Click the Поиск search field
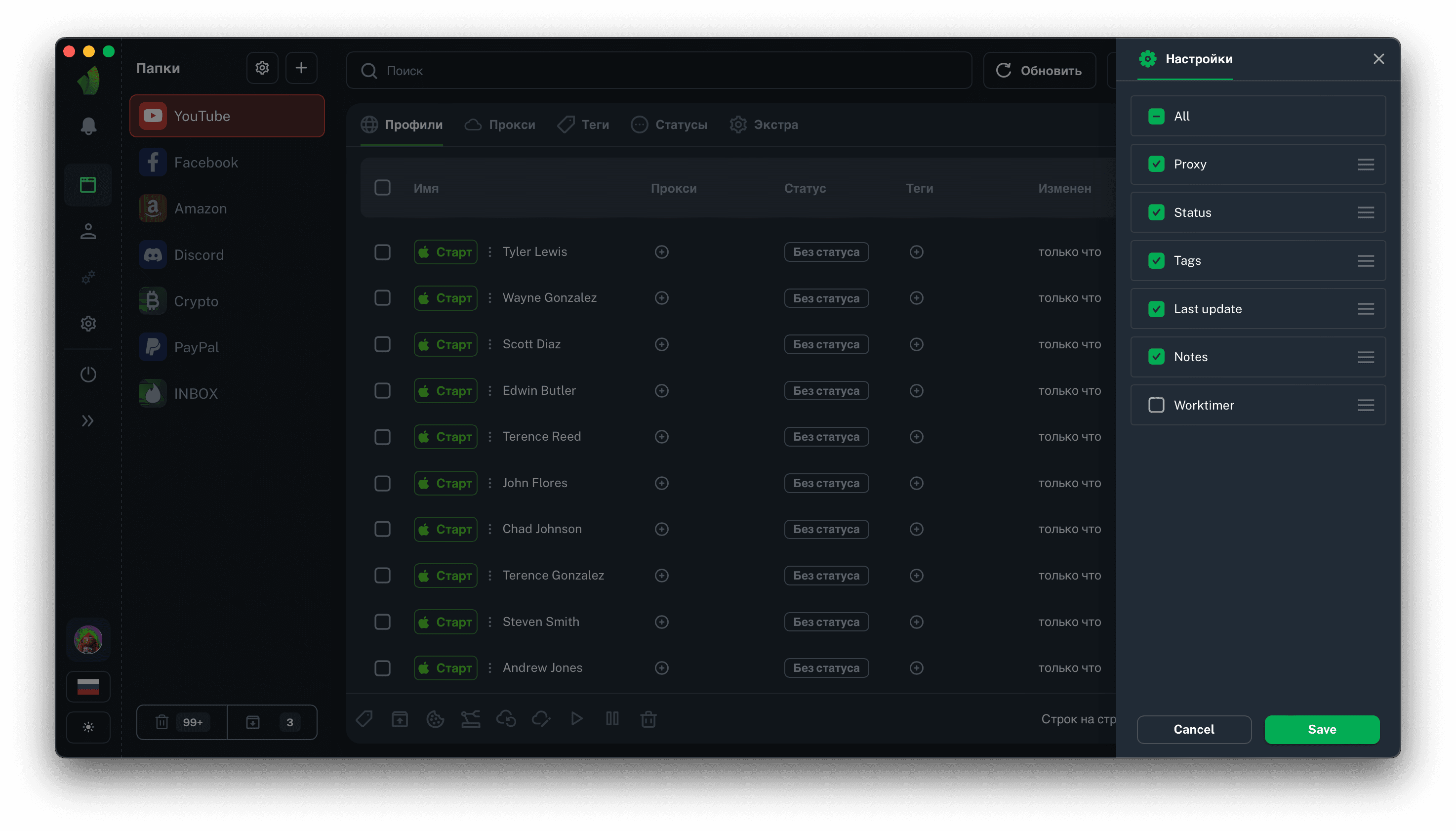Viewport: 1456px width, 831px height. 659,71
